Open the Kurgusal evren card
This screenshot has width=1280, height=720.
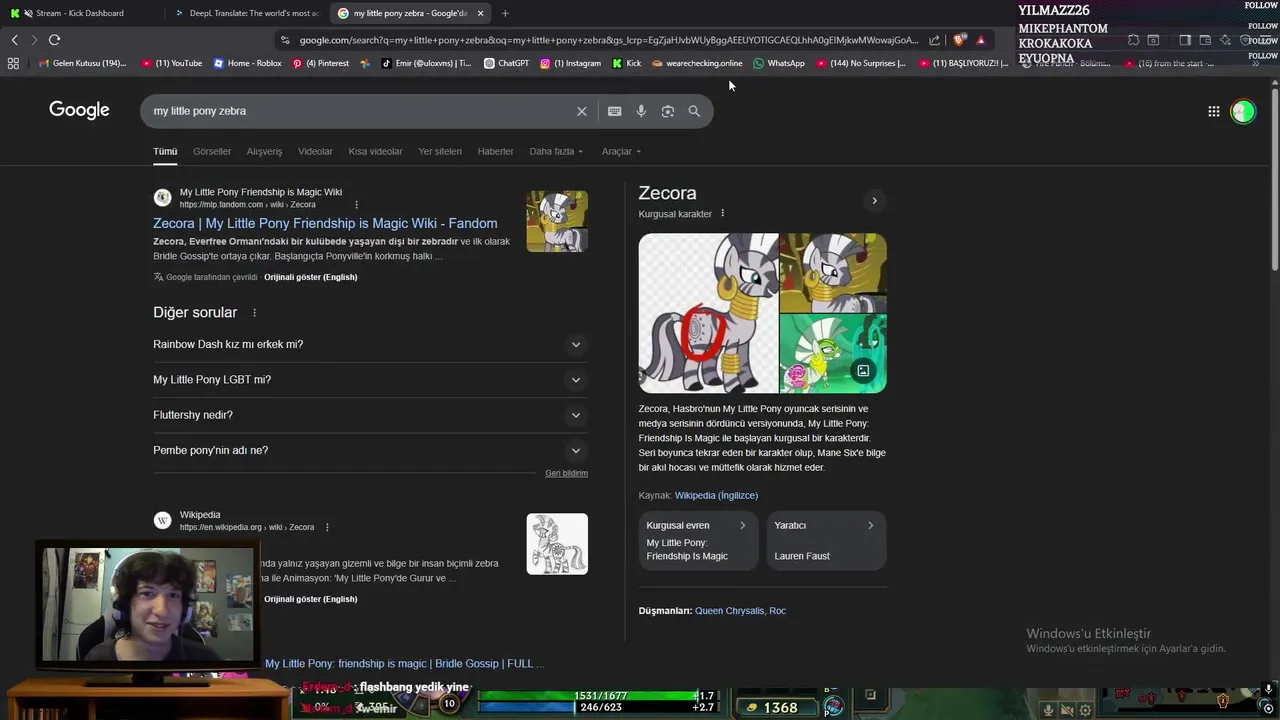[698, 540]
